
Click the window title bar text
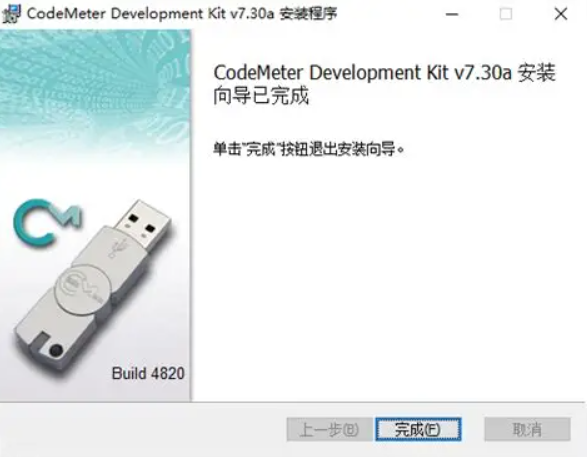[x=182, y=14]
